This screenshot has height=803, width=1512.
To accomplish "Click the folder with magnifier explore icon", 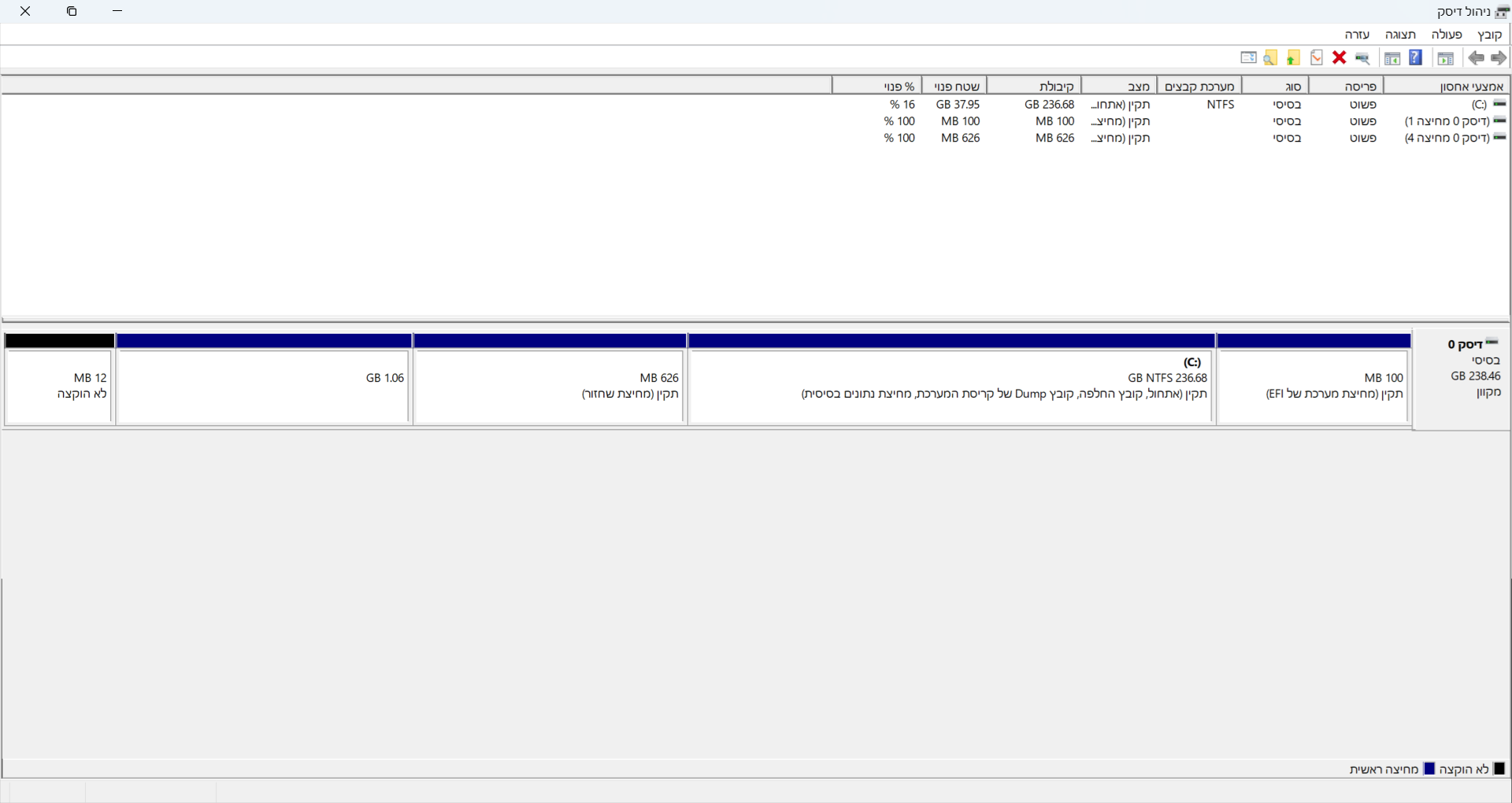I will pyautogui.click(x=1270, y=57).
